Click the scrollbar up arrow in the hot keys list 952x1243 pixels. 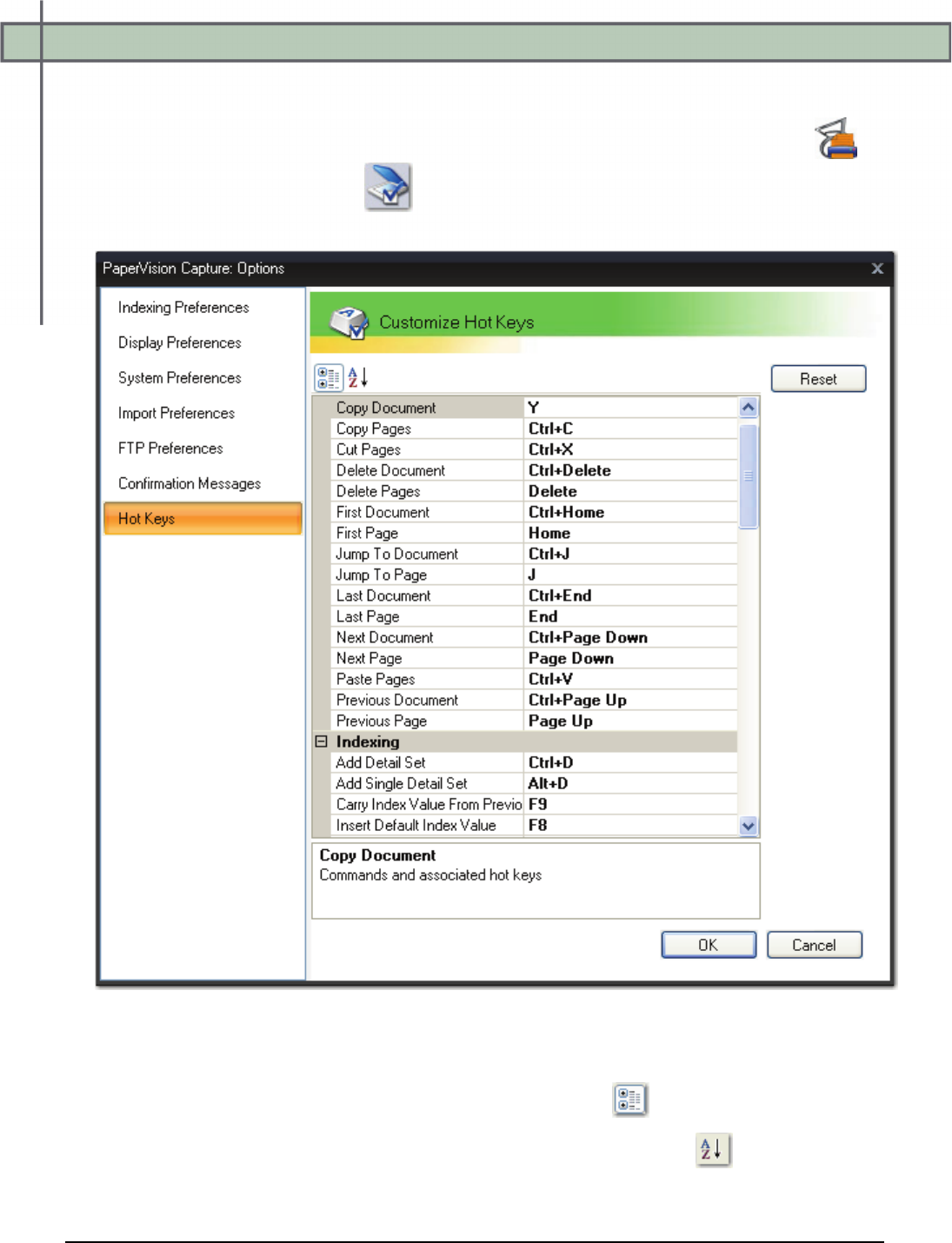click(x=749, y=408)
